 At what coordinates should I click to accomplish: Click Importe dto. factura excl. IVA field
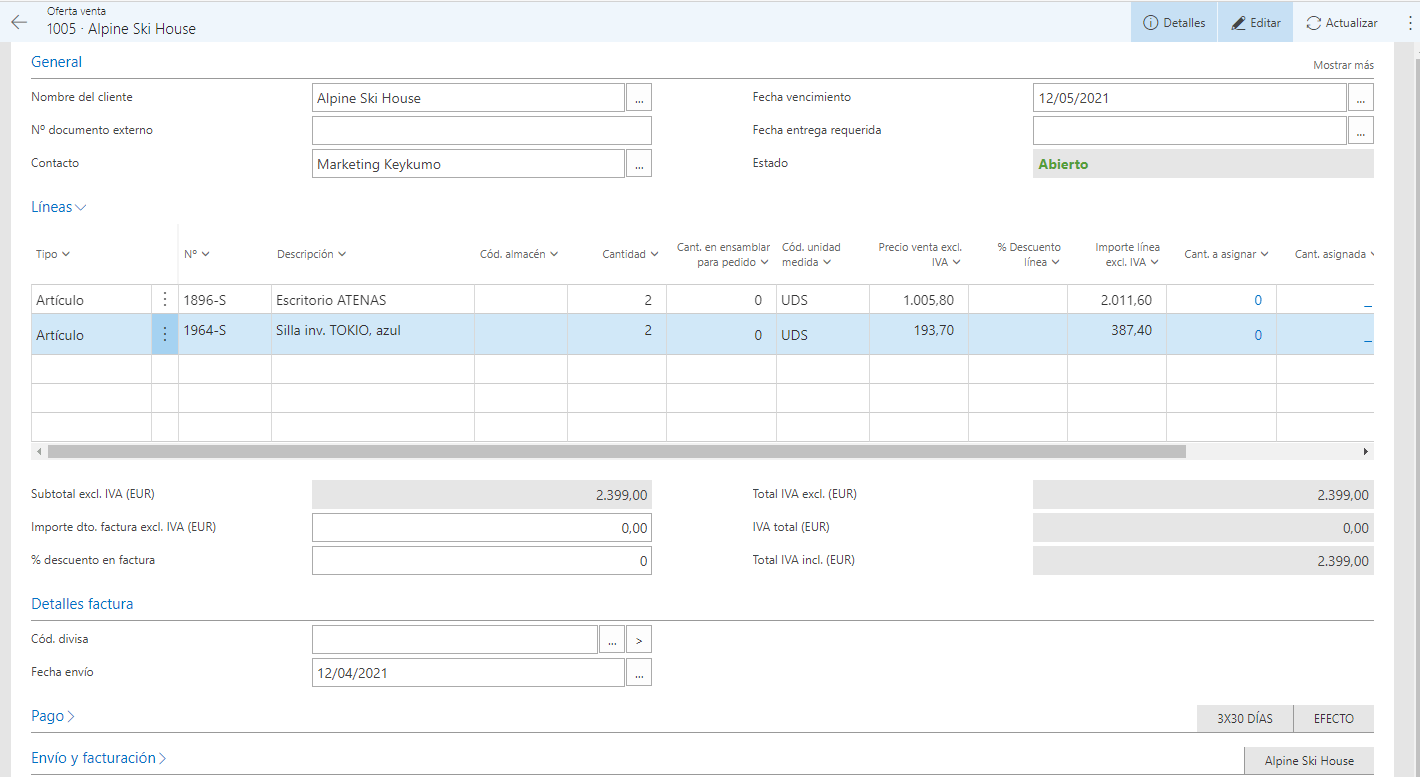click(482, 528)
